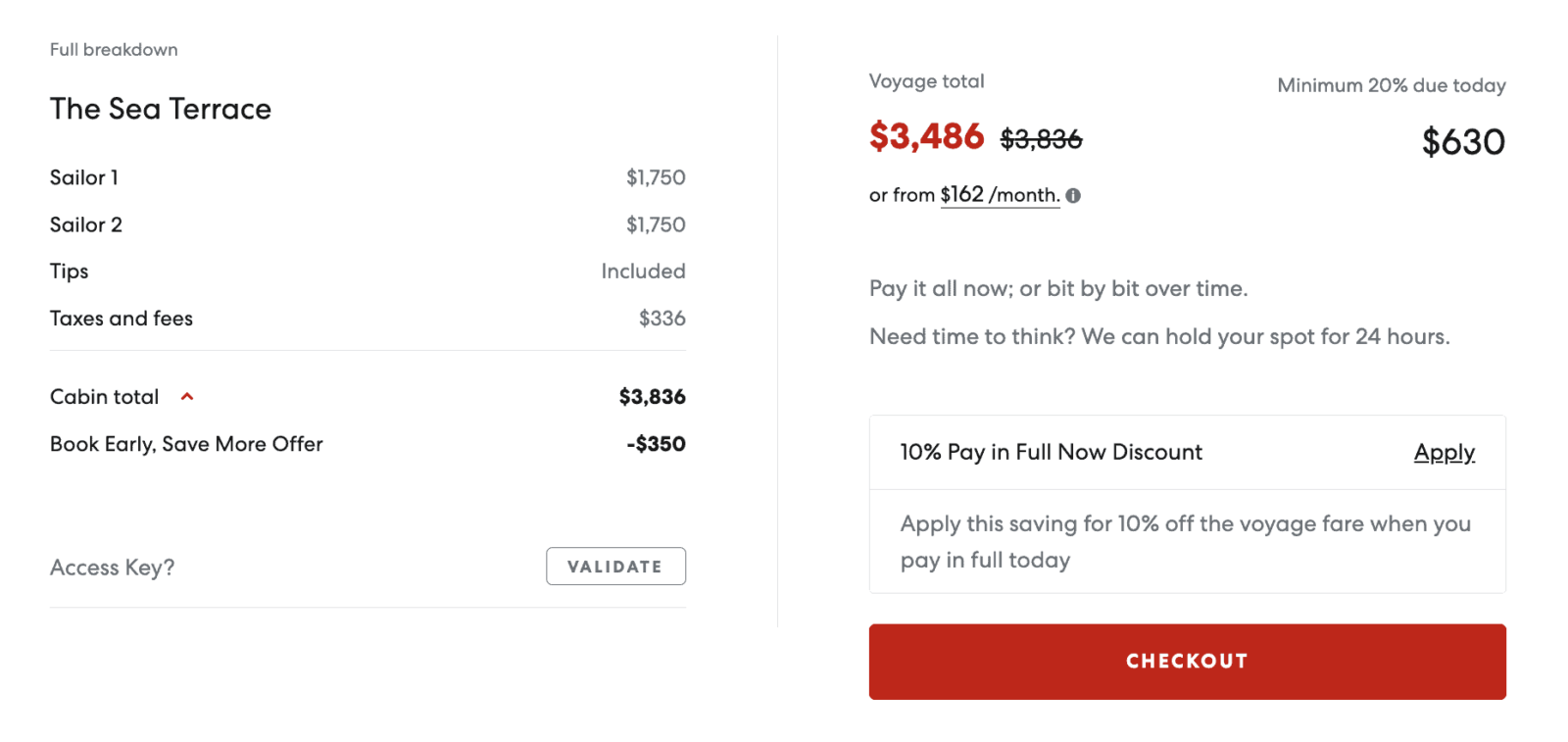Click the Voyage total heading
This screenshot has width=1568, height=742.
click(x=925, y=81)
